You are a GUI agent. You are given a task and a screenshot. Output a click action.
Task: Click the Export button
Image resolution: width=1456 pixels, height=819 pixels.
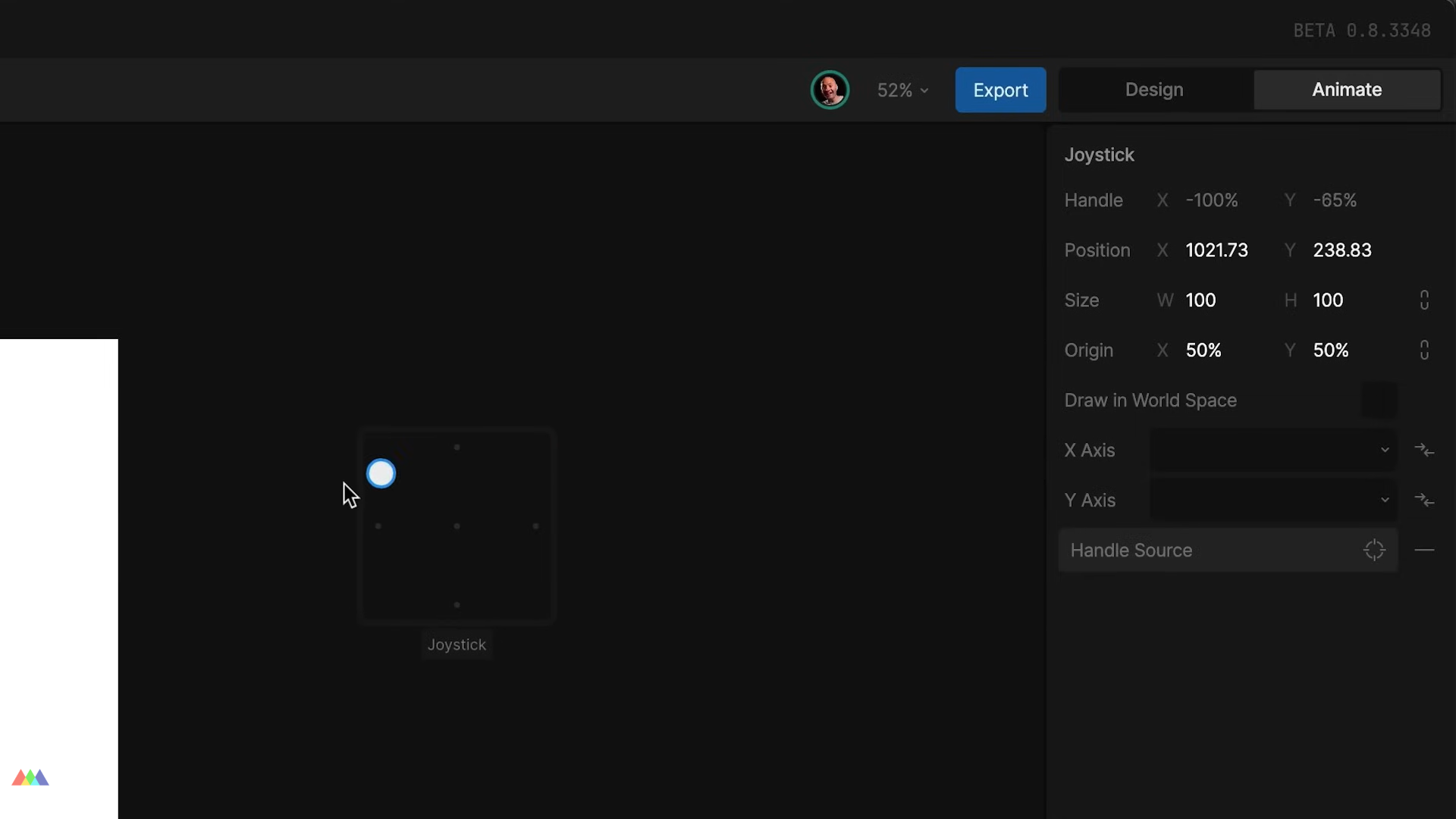coord(1000,90)
